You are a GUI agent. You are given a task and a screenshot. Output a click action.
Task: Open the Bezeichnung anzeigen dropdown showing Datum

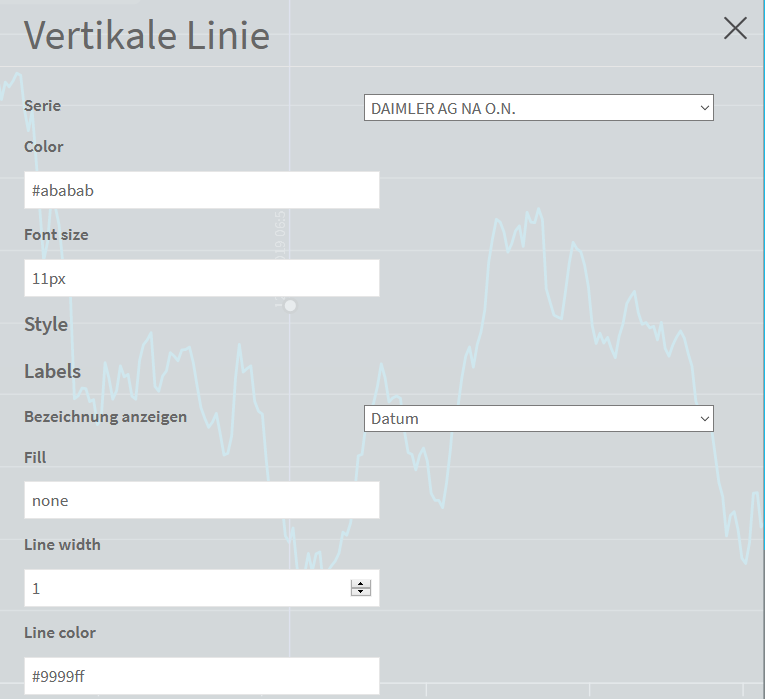pyautogui.click(x=538, y=418)
